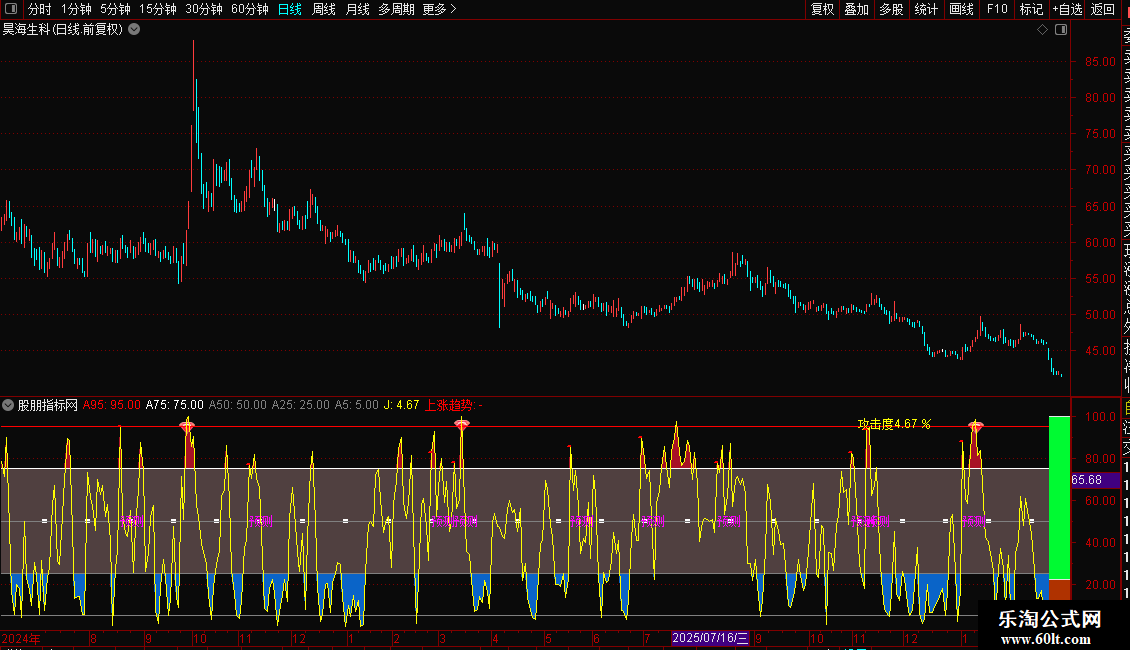Click the green bar at indicator right edge

pos(1059,497)
